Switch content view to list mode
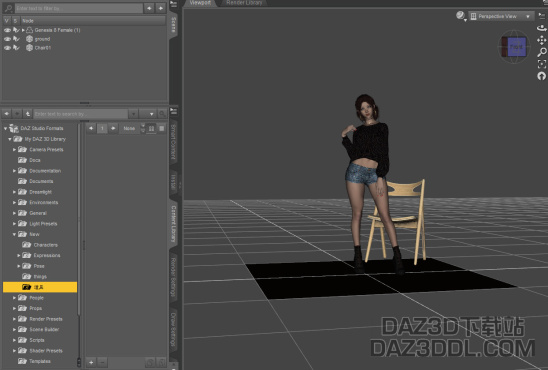 161,129
